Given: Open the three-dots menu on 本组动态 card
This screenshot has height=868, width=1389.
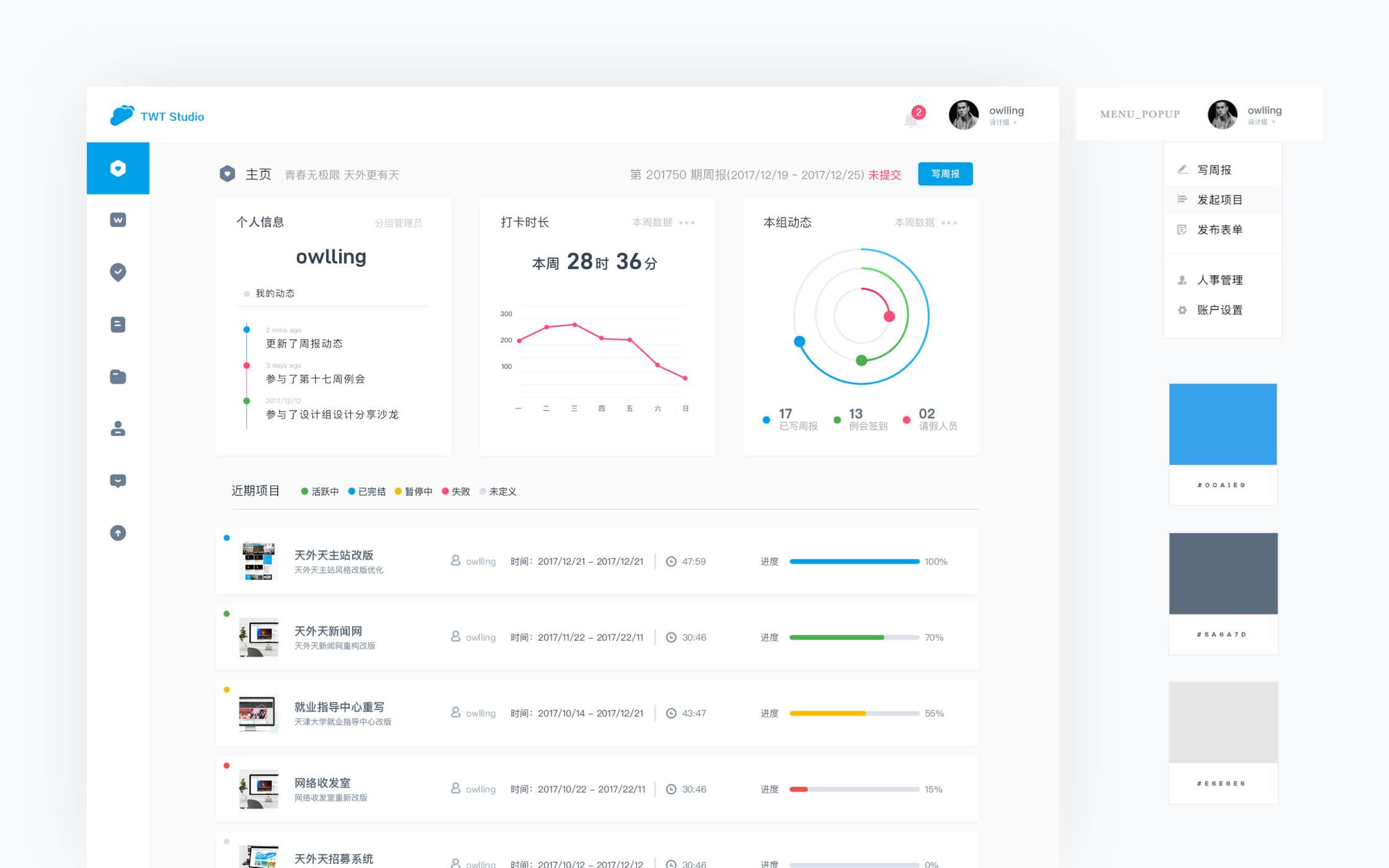Looking at the screenshot, I should (x=949, y=223).
